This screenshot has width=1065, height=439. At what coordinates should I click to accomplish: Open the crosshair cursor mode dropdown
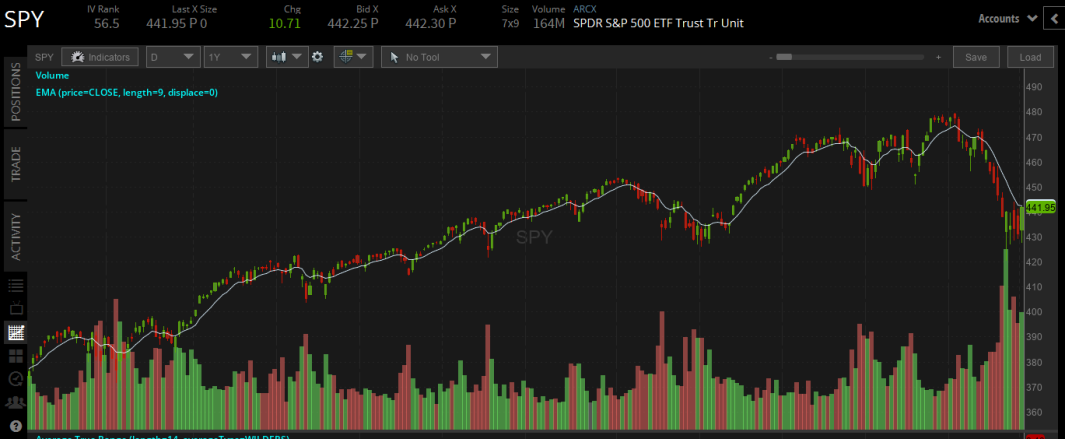tap(353, 57)
